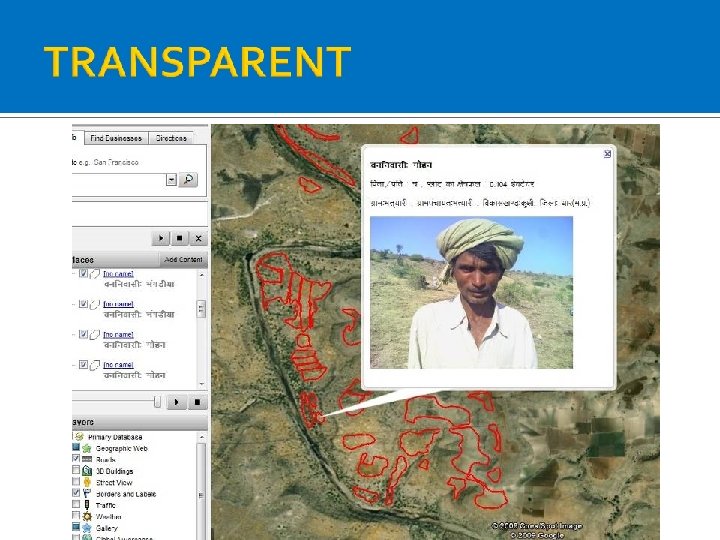Click the Roads layer icon
Viewport: 720px width, 540px height.
(x=87, y=459)
